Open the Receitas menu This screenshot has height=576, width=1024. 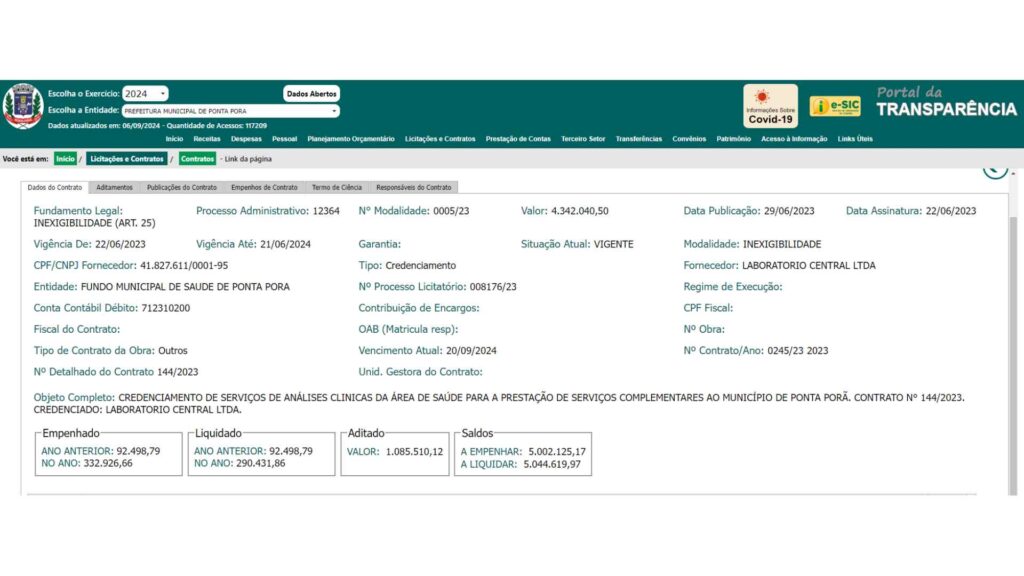tap(207, 139)
